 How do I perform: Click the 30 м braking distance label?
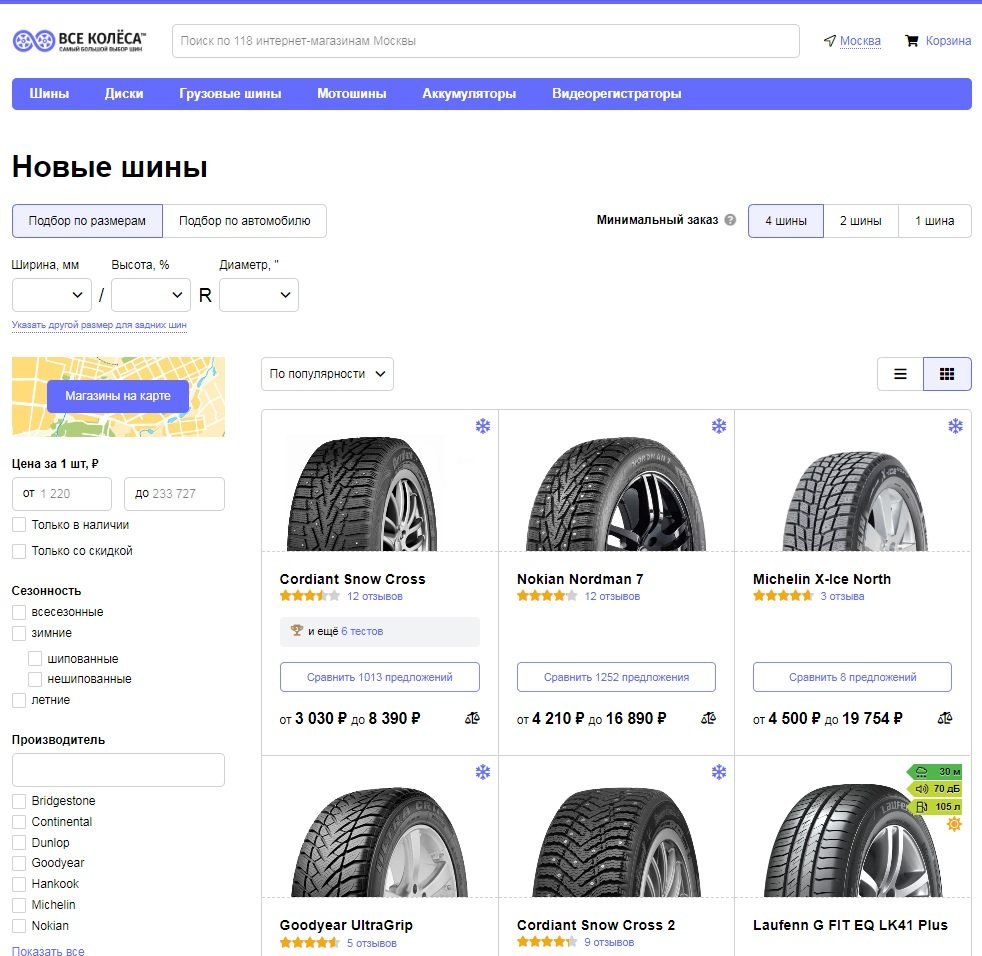coord(935,772)
